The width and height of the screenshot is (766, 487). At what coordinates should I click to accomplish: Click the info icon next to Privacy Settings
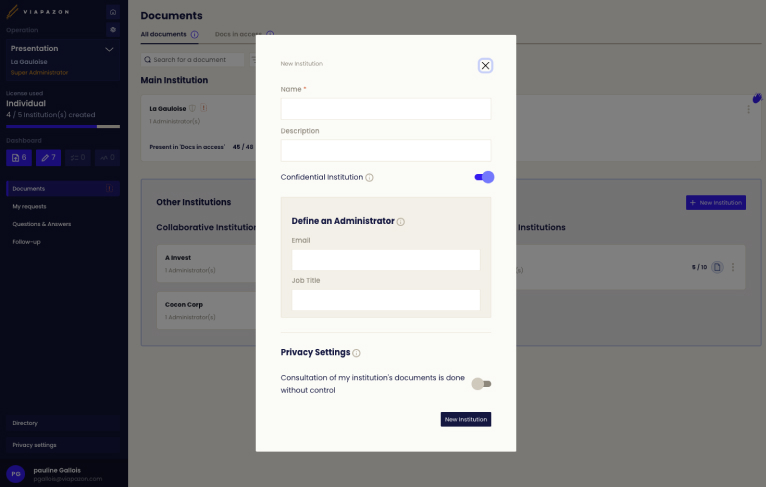point(357,353)
